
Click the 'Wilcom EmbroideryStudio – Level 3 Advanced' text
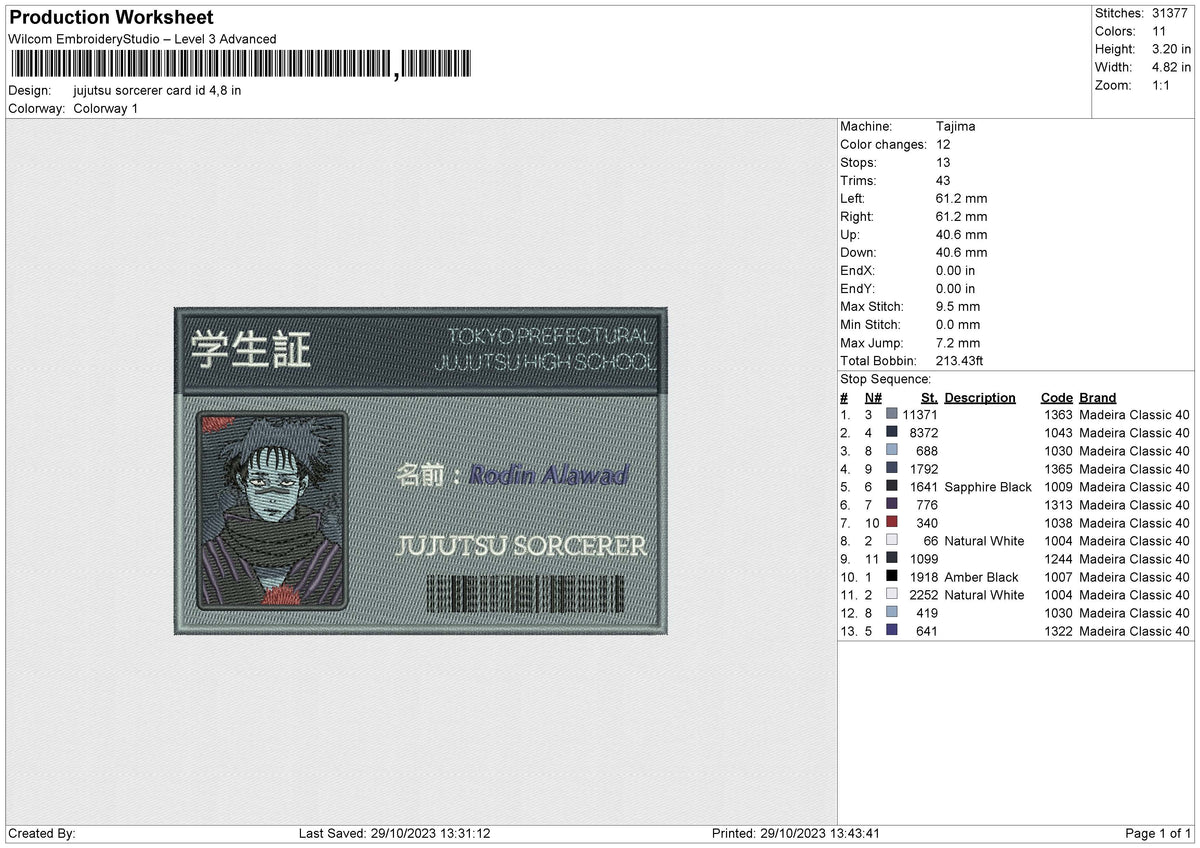[142, 40]
